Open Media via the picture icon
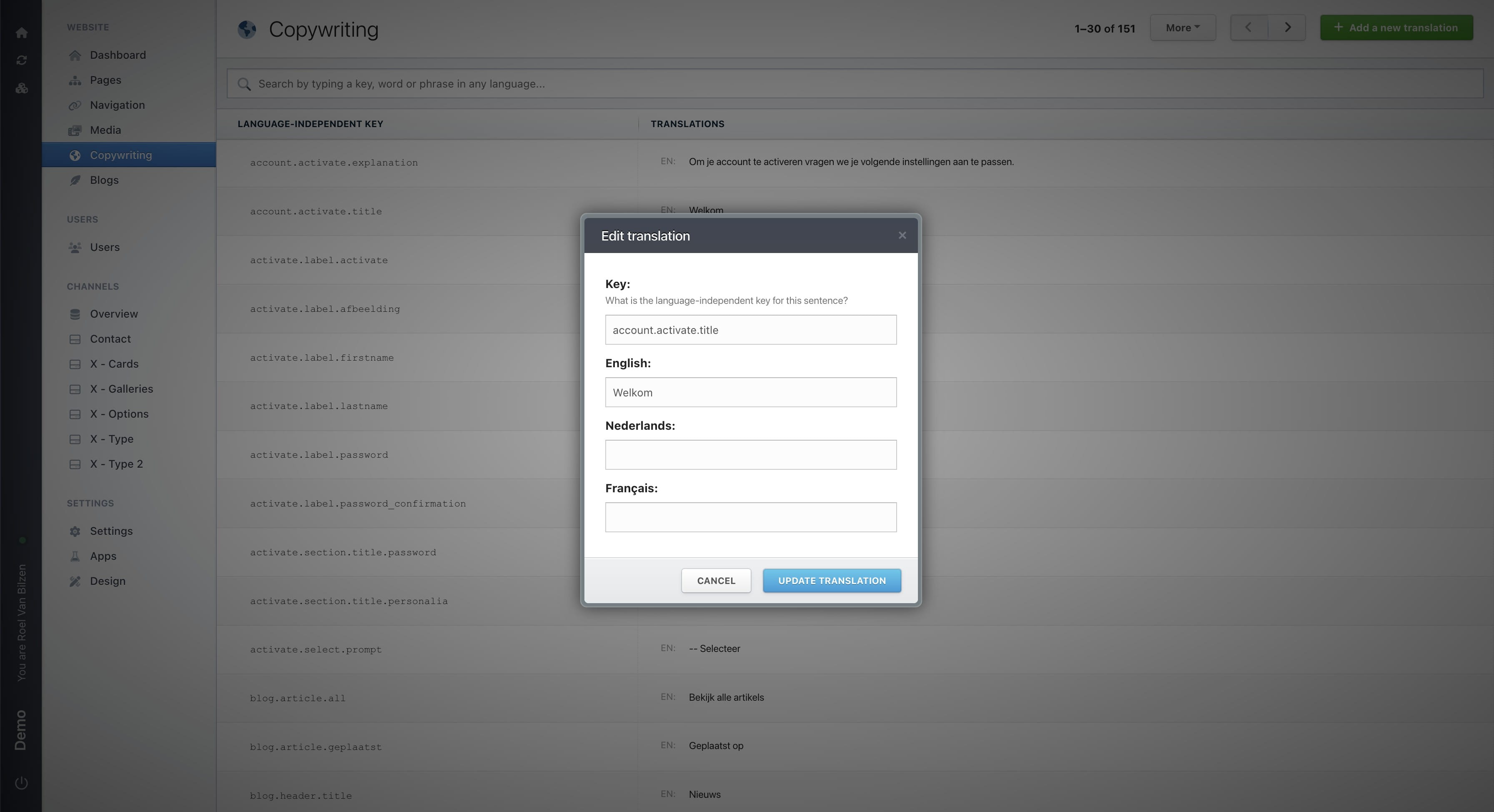The width and height of the screenshot is (1494, 812). [75, 130]
